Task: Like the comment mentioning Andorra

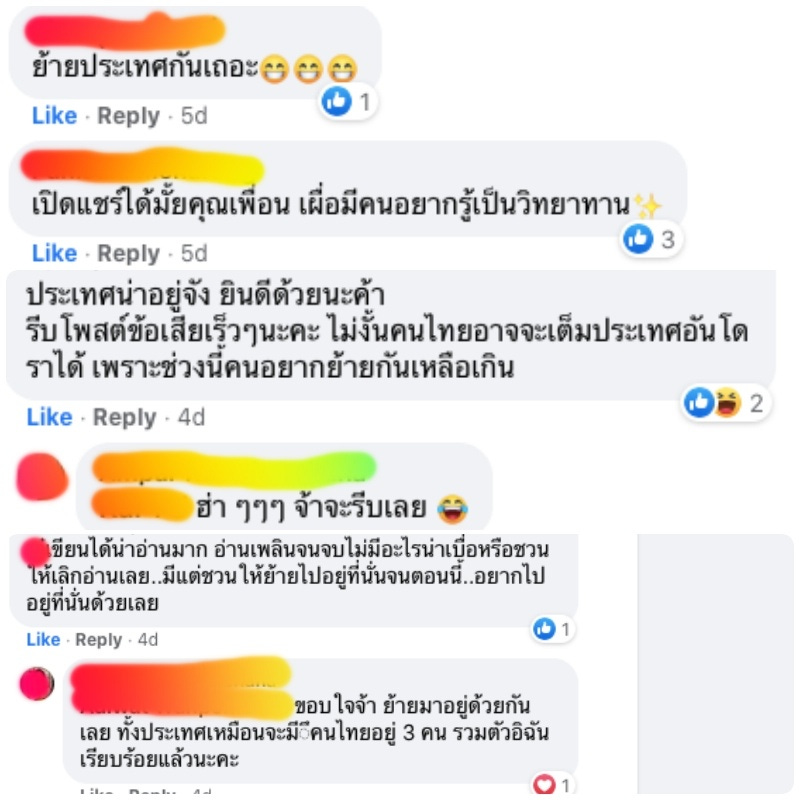Action: point(49,417)
